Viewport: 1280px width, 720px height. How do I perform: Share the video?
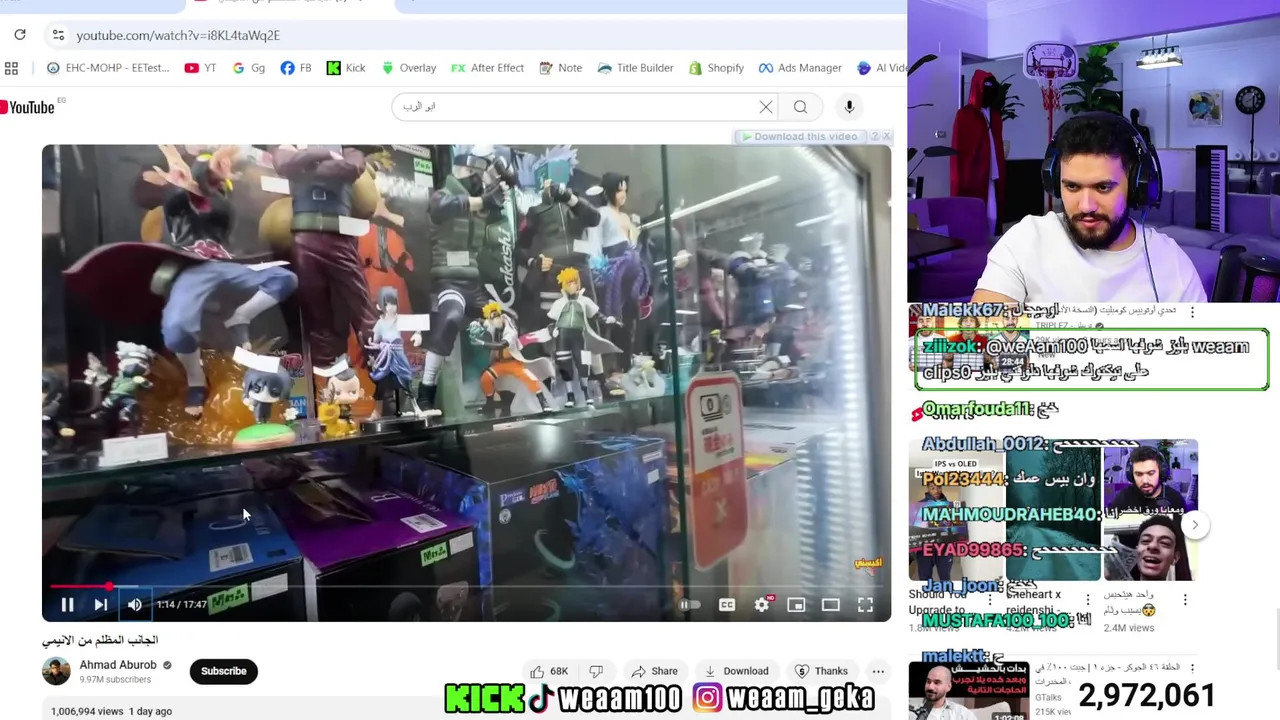655,671
